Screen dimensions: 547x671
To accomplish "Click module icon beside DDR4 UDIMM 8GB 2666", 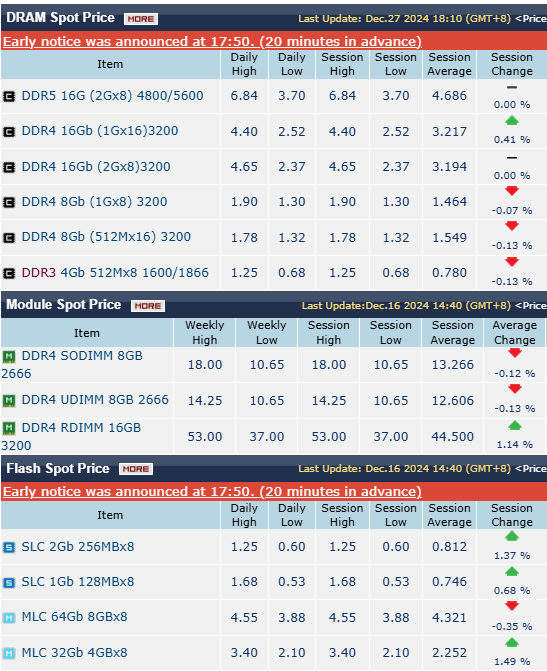I will pos(9,401).
